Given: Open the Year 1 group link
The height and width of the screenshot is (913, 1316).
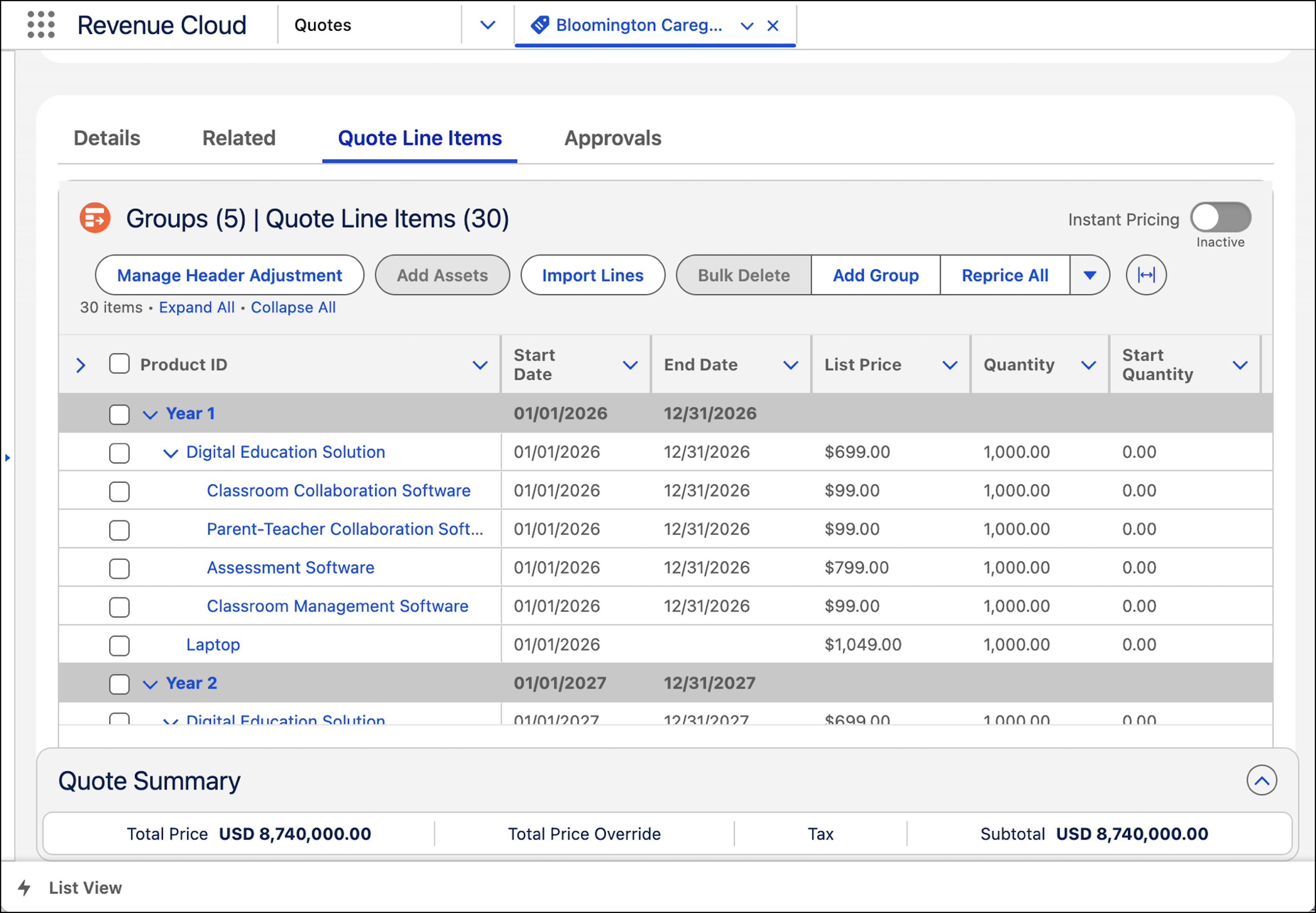Looking at the screenshot, I should (190, 413).
